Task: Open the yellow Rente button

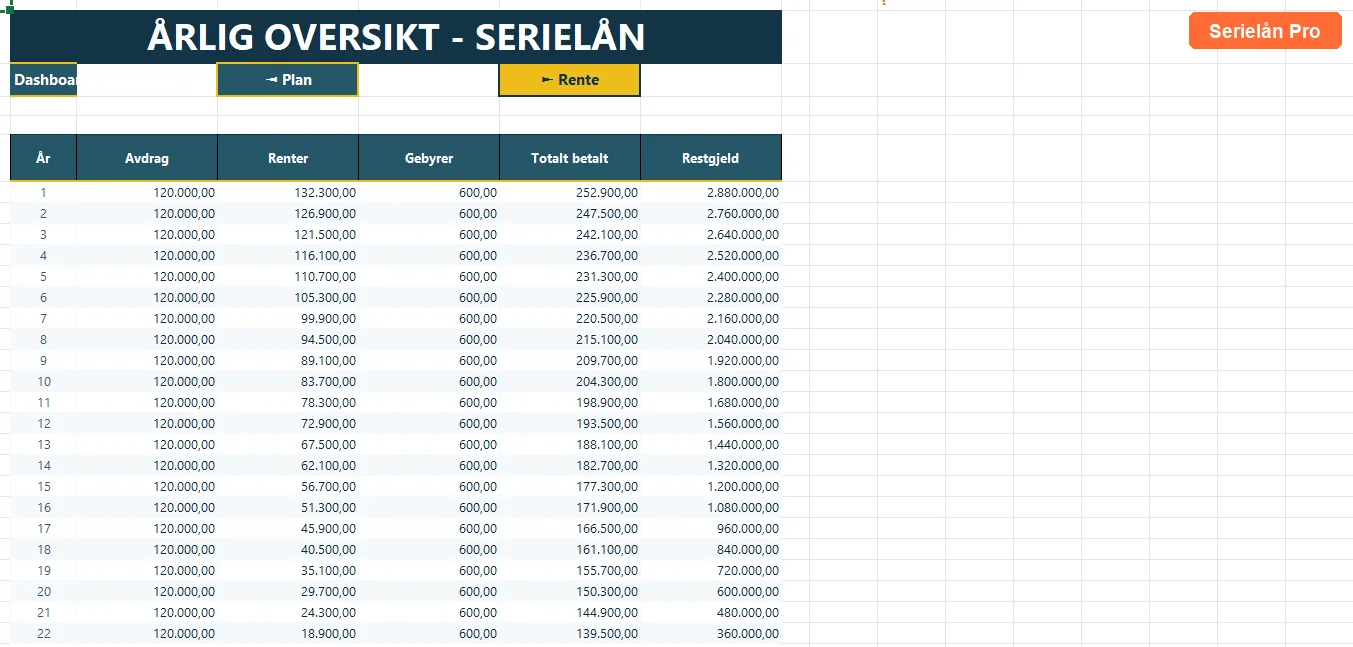Action: click(x=569, y=80)
